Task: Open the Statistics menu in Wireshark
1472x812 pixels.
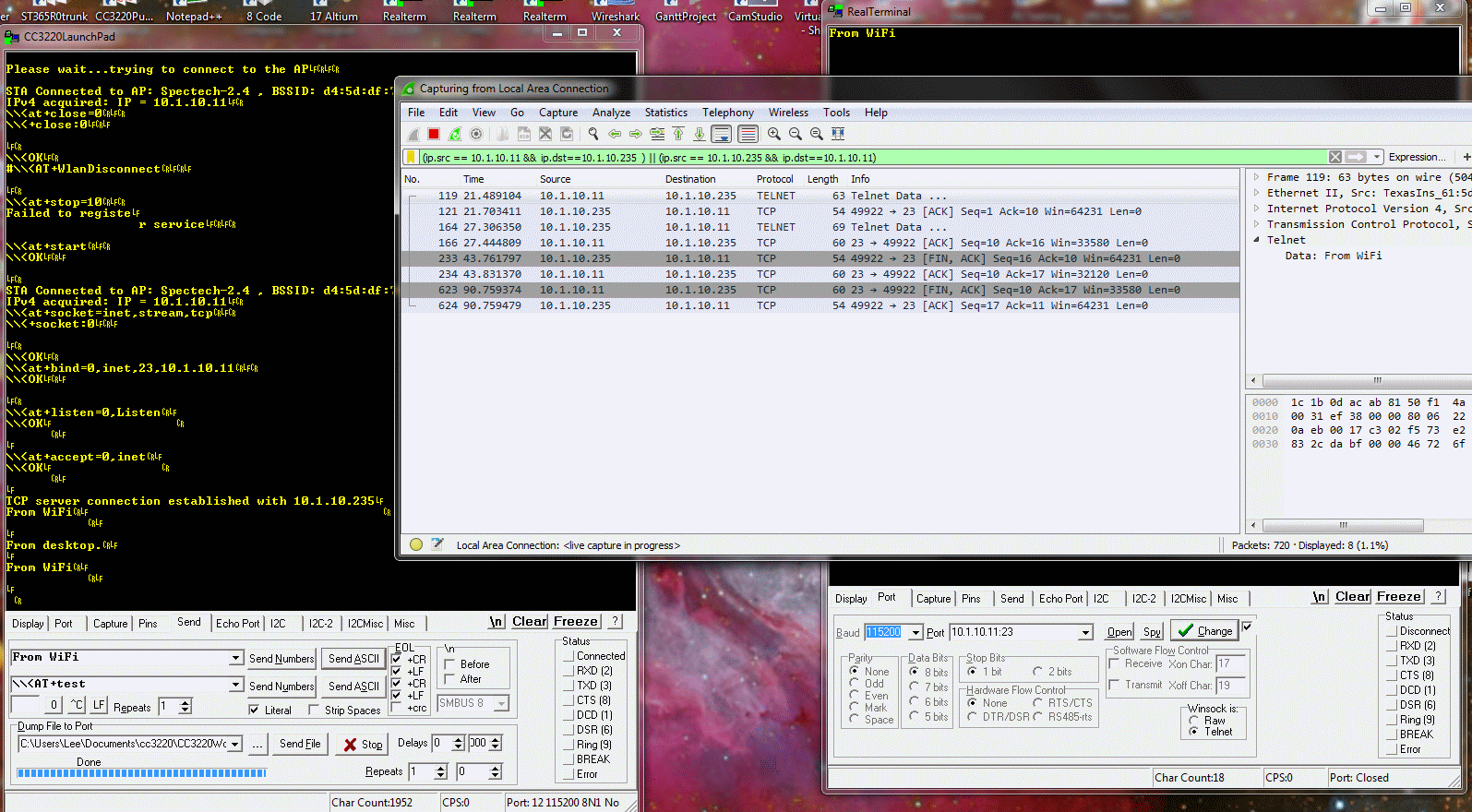Action: 665,113
